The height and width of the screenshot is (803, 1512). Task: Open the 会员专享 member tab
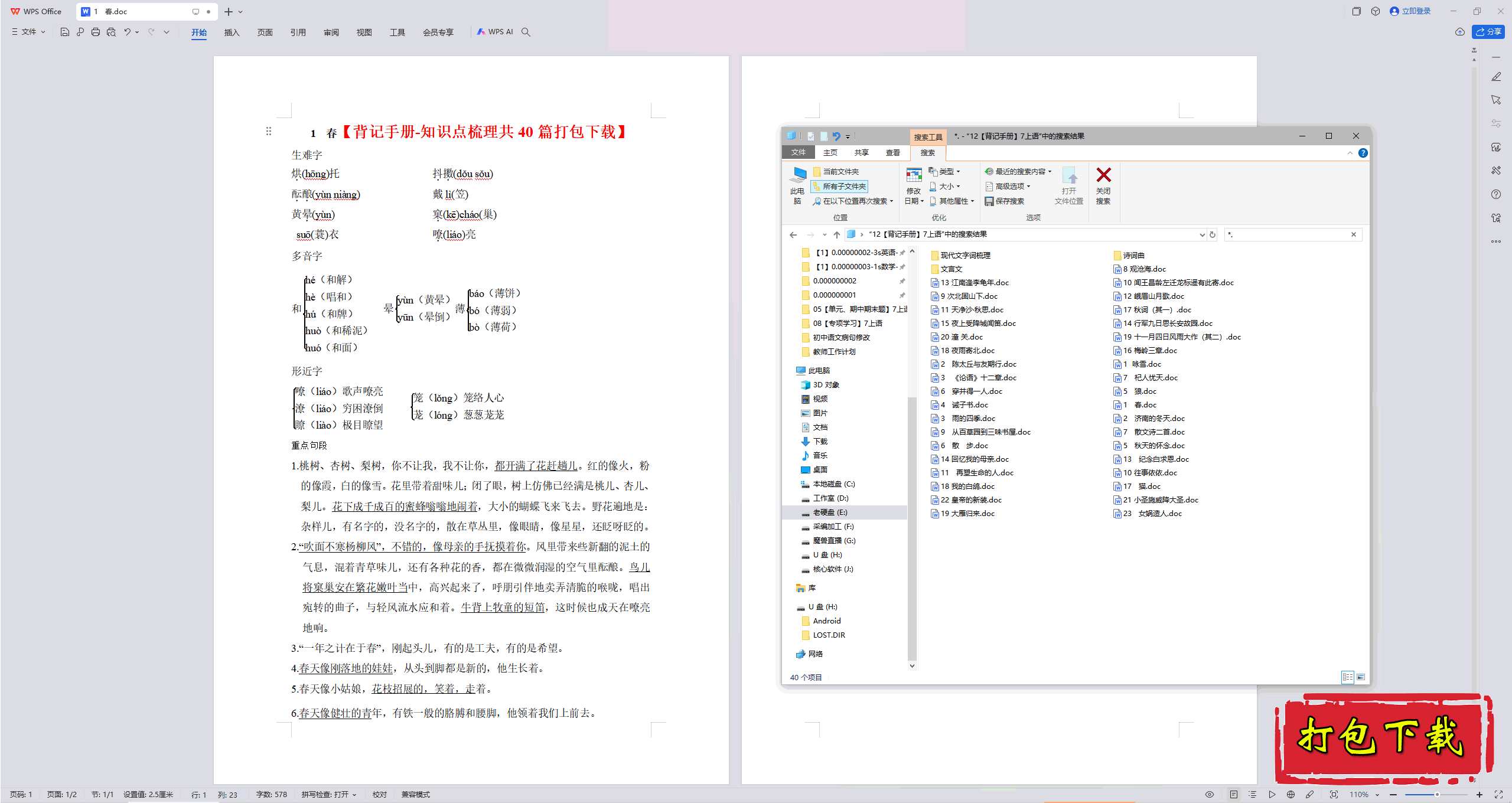point(438,32)
